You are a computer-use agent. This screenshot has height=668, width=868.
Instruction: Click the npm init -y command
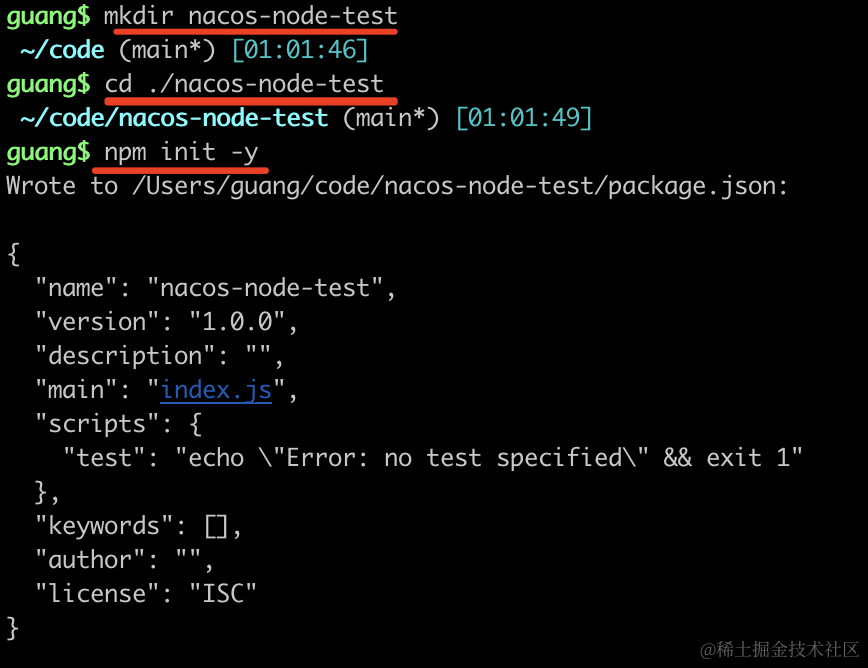[x=187, y=152]
